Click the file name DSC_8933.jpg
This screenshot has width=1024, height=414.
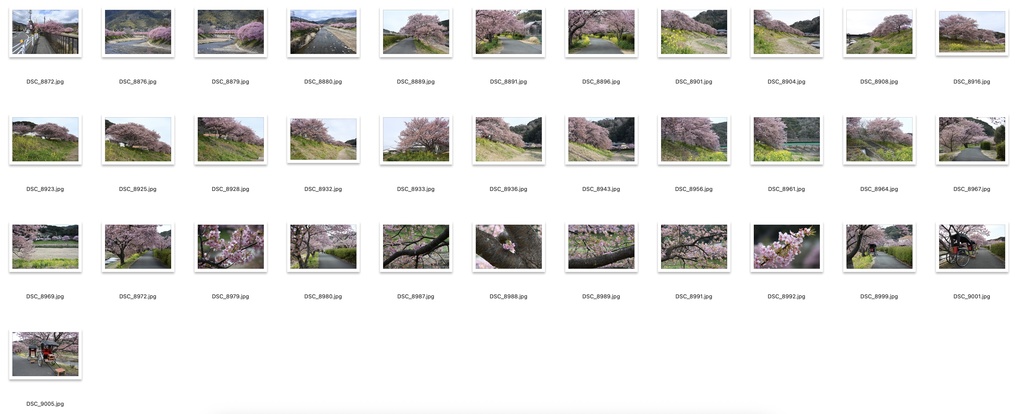click(x=416, y=189)
